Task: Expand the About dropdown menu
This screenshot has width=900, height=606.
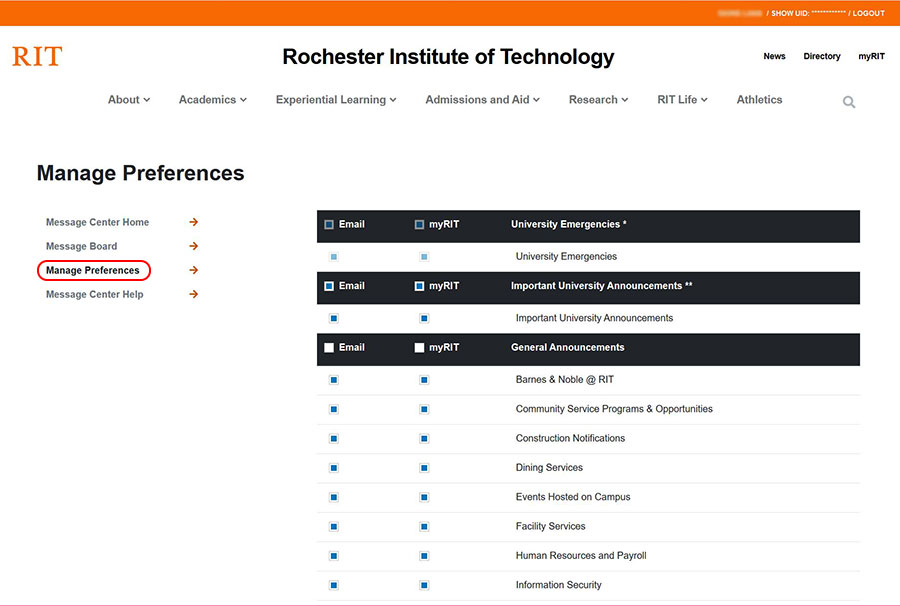Action: [129, 100]
